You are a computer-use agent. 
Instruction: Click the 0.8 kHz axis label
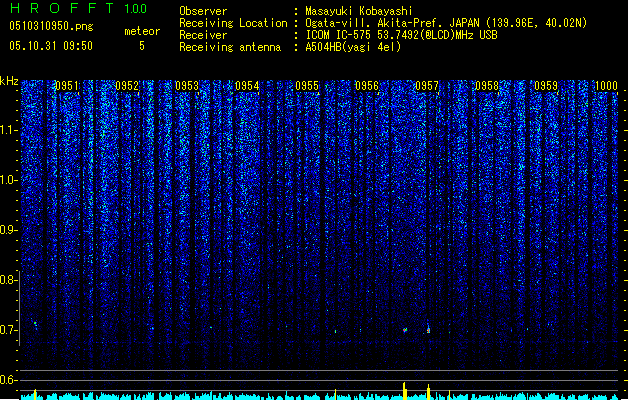8,280
